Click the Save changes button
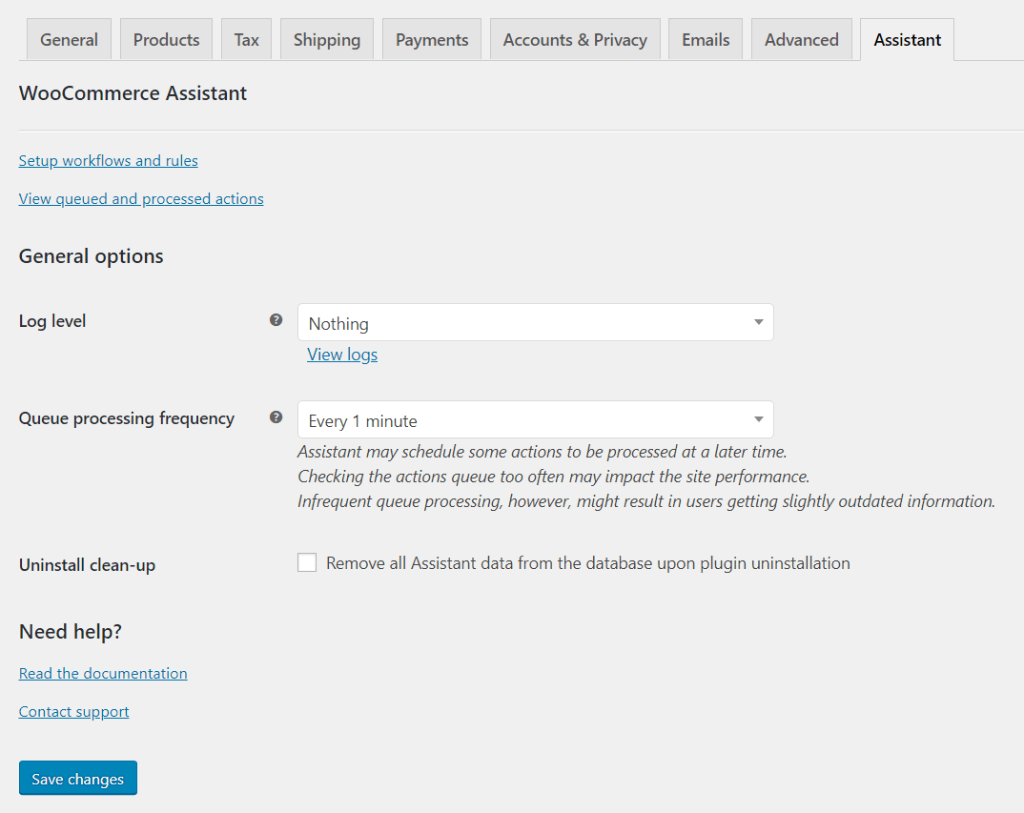This screenshot has height=813, width=1024. [78, 778]
